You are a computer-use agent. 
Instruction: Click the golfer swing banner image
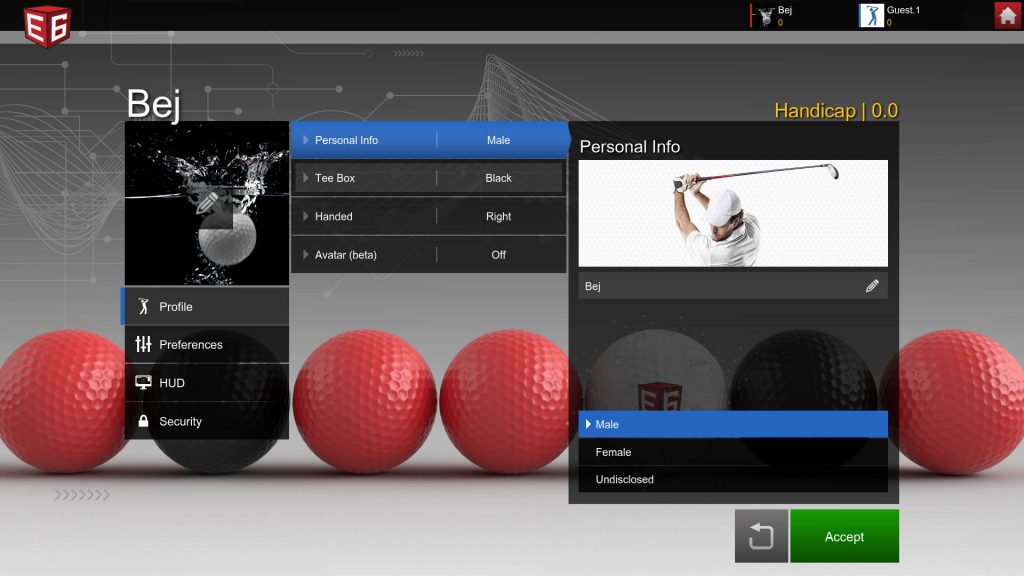pos(732,213)
